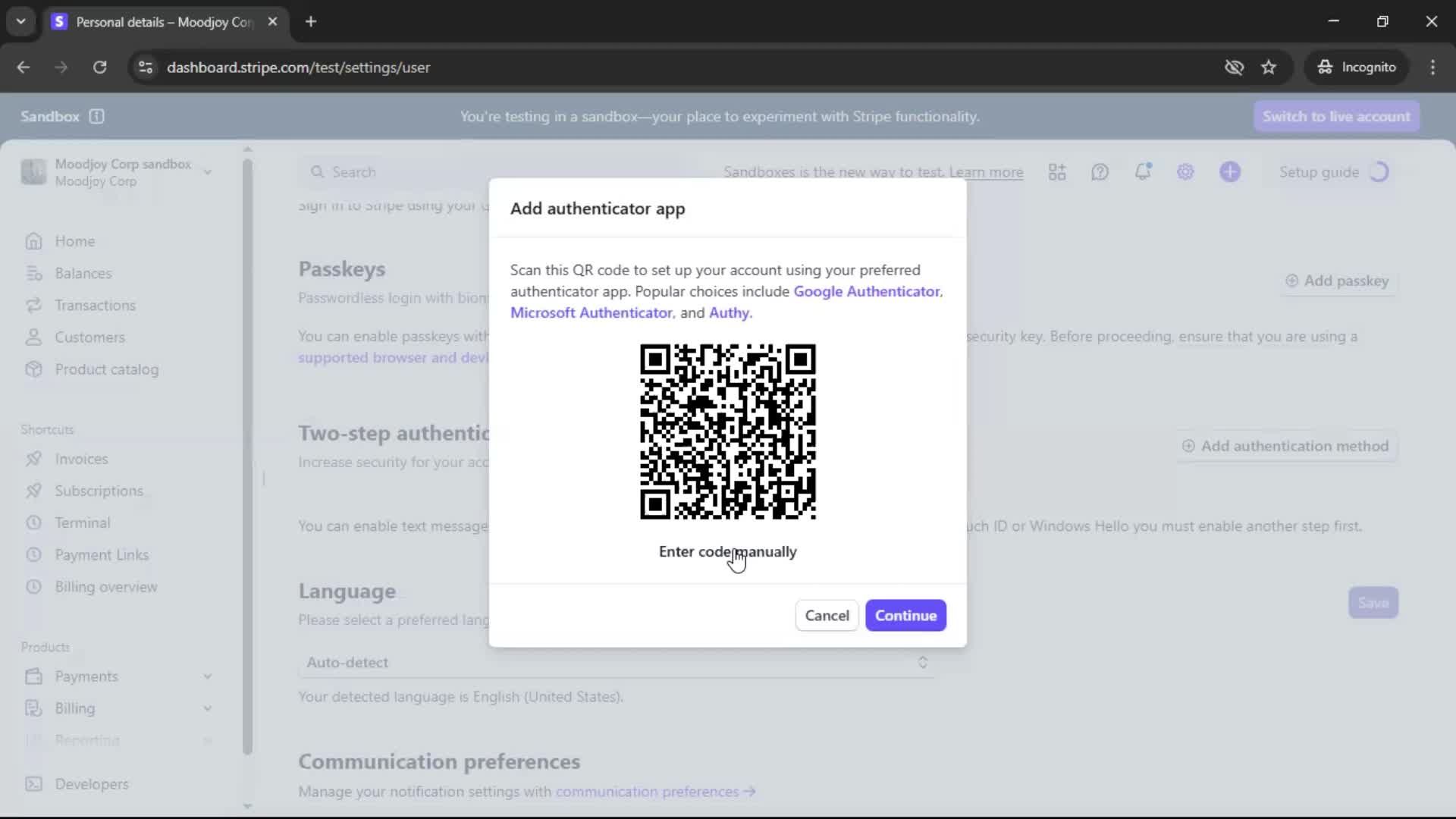Click the Sandbox info icon

[96, 116]
